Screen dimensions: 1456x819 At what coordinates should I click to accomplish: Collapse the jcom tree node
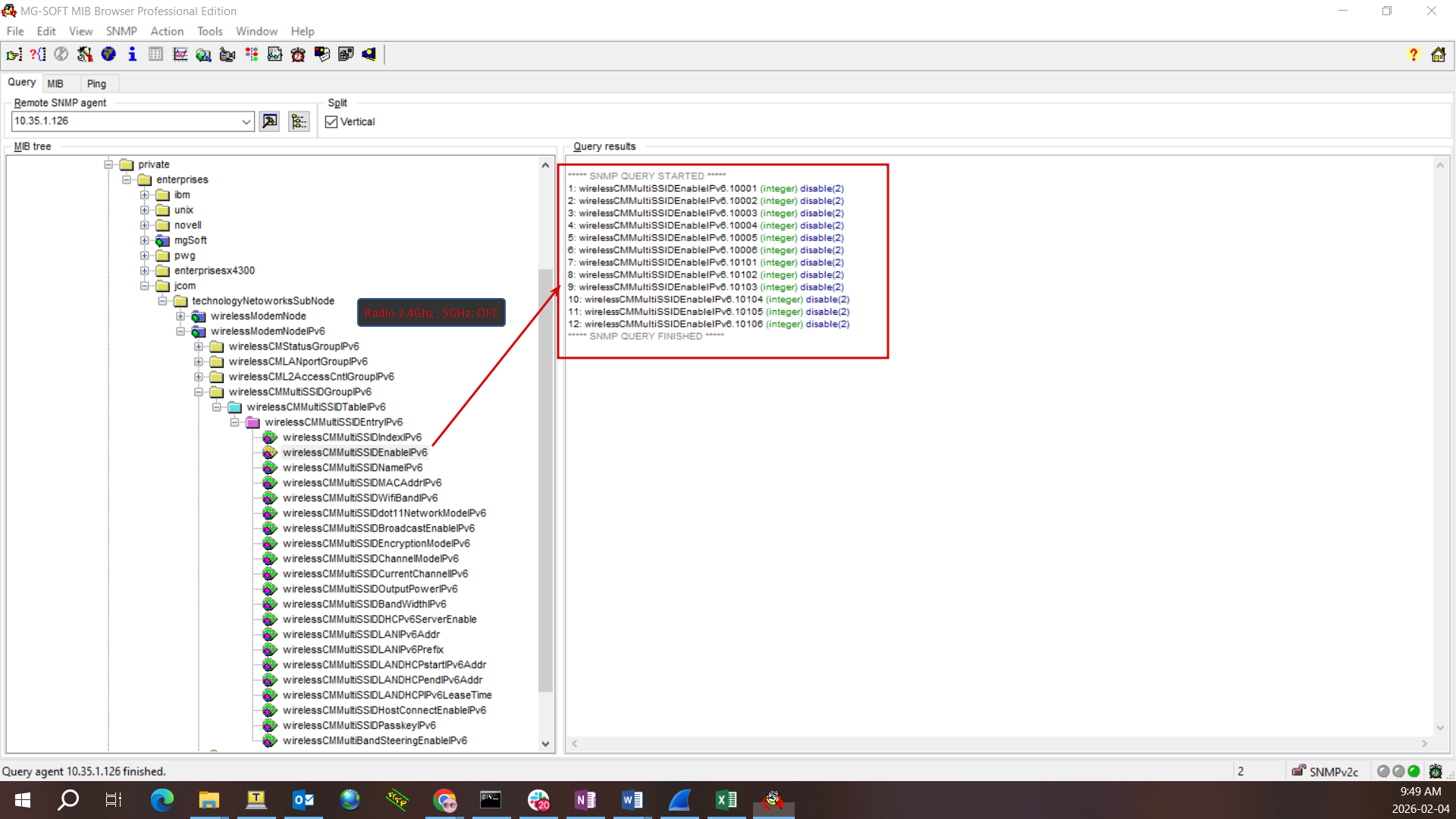tap(144, 286)
